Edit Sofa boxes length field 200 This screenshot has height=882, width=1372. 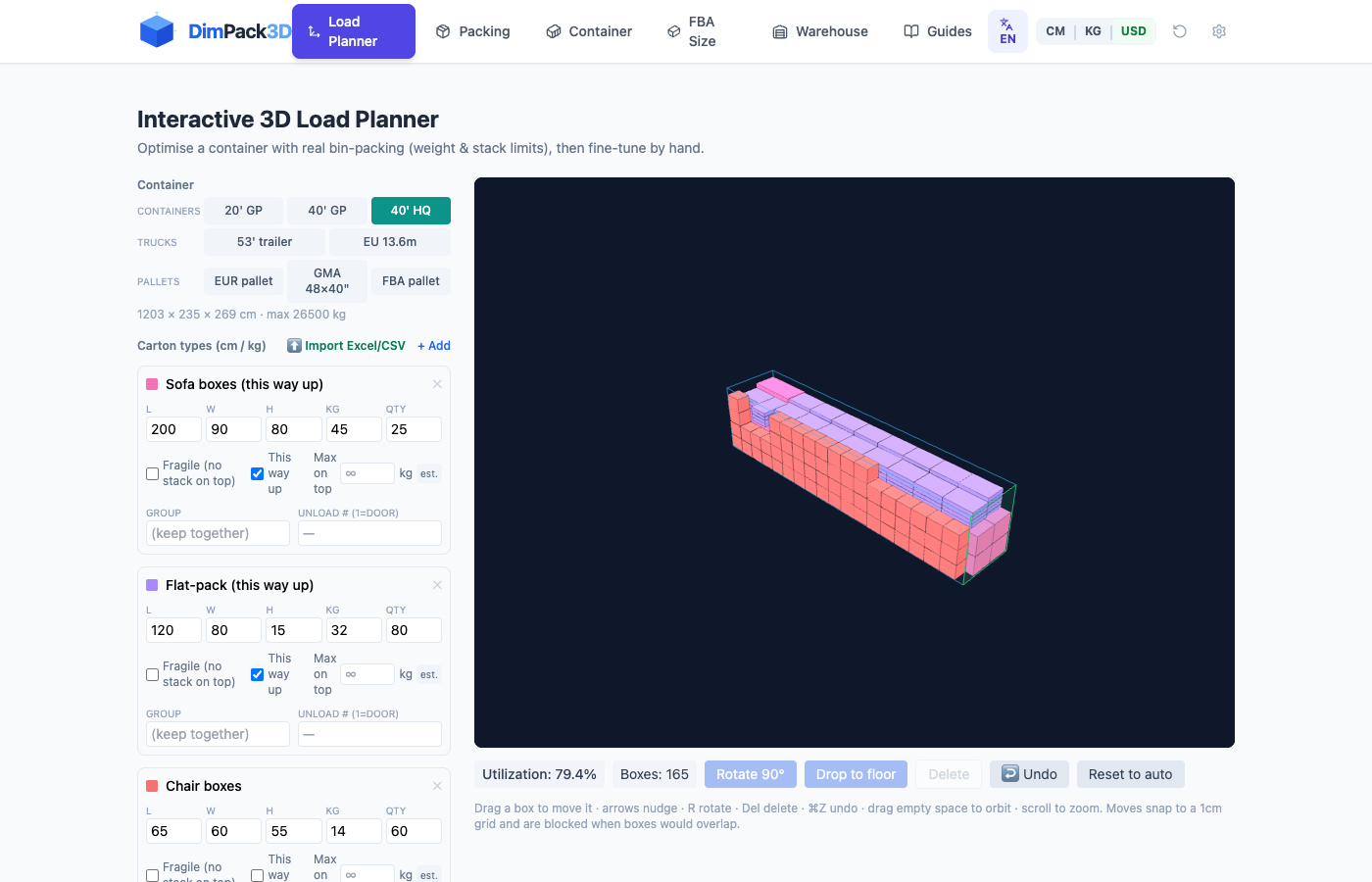click(x=173, y=429)
